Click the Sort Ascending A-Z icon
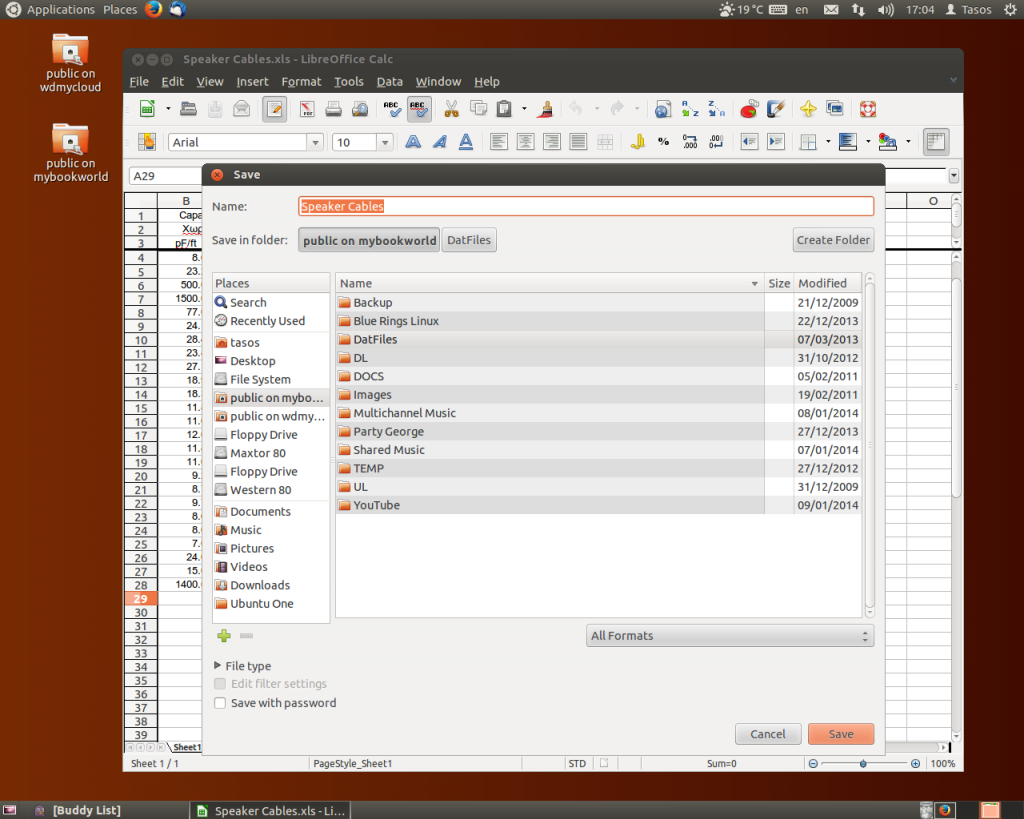Screen dimensions: 1024x819 click(x=690, y=108)
